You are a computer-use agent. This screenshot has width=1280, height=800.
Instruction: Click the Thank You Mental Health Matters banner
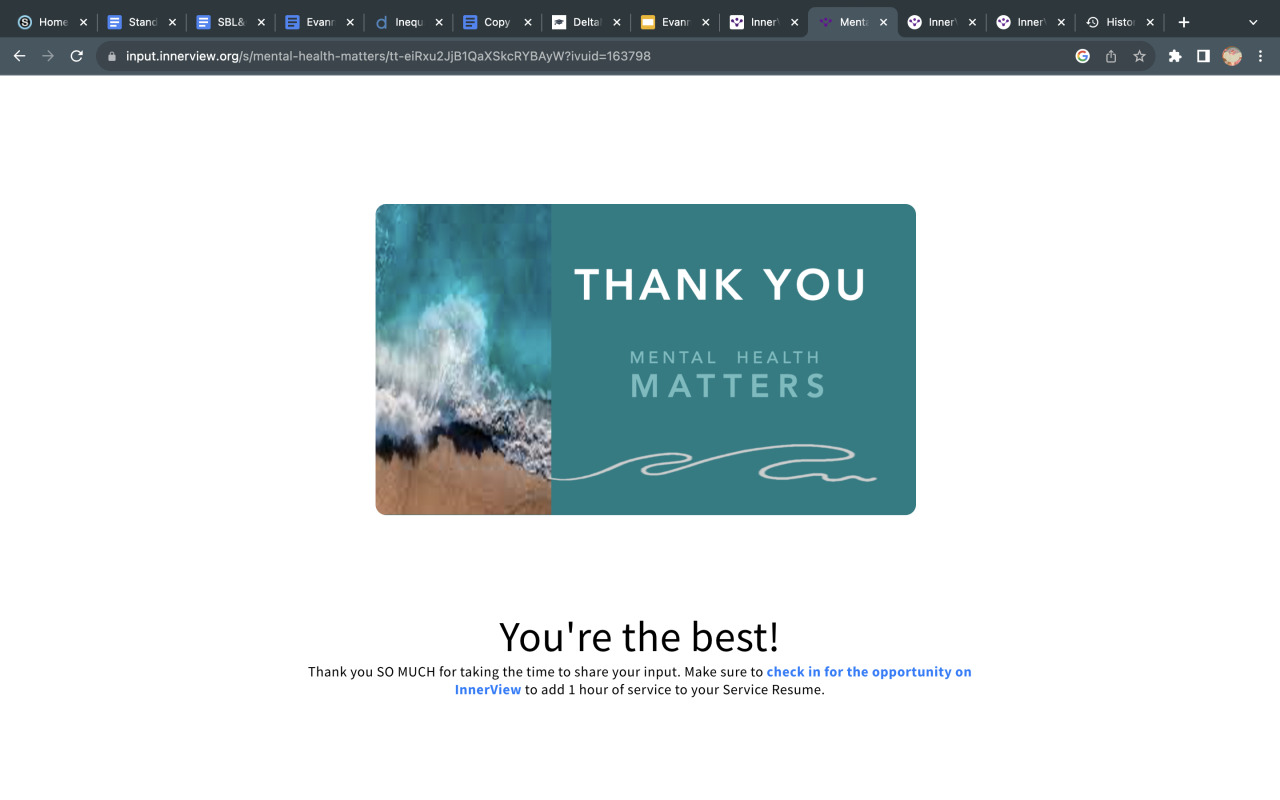tap(646, 360)
